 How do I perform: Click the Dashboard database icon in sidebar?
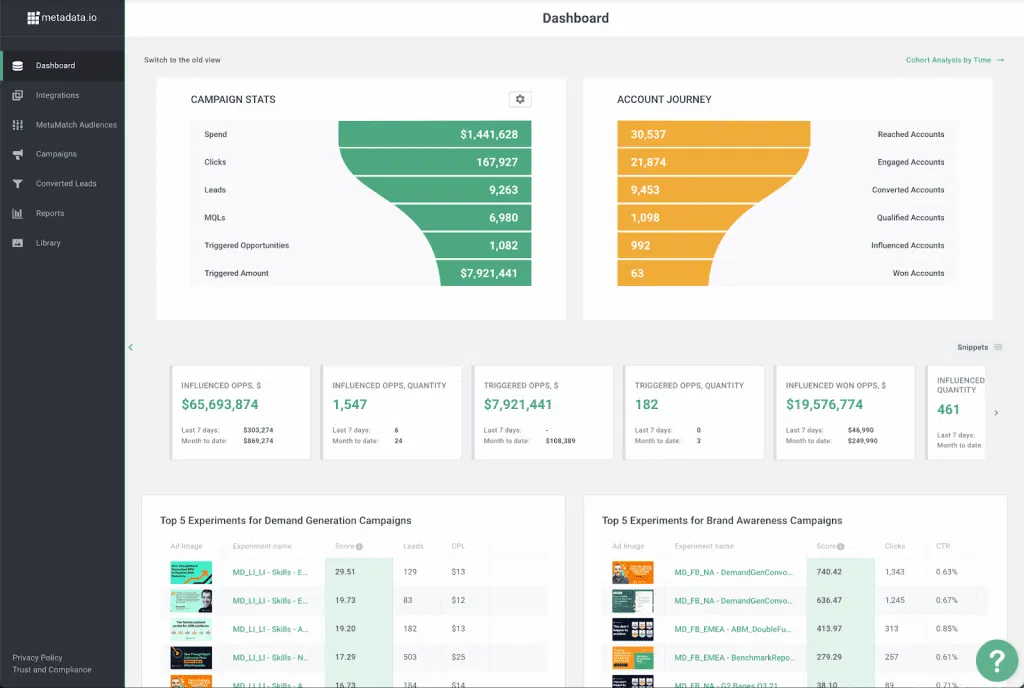click(x=18, y=66)
